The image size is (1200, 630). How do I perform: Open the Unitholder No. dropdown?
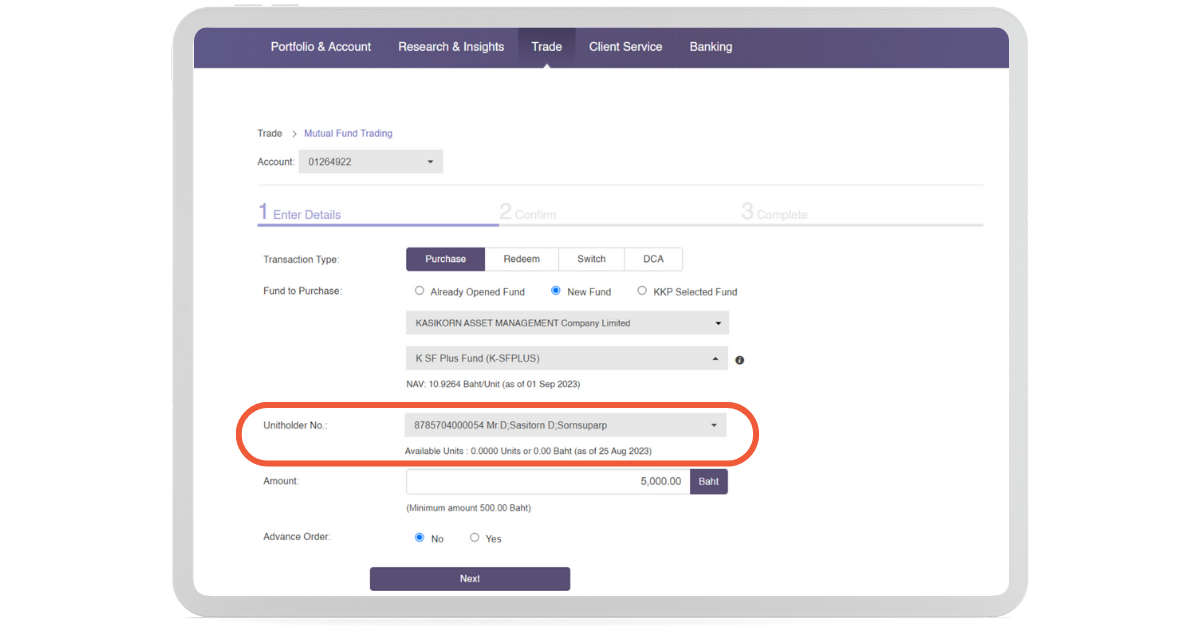566,425
